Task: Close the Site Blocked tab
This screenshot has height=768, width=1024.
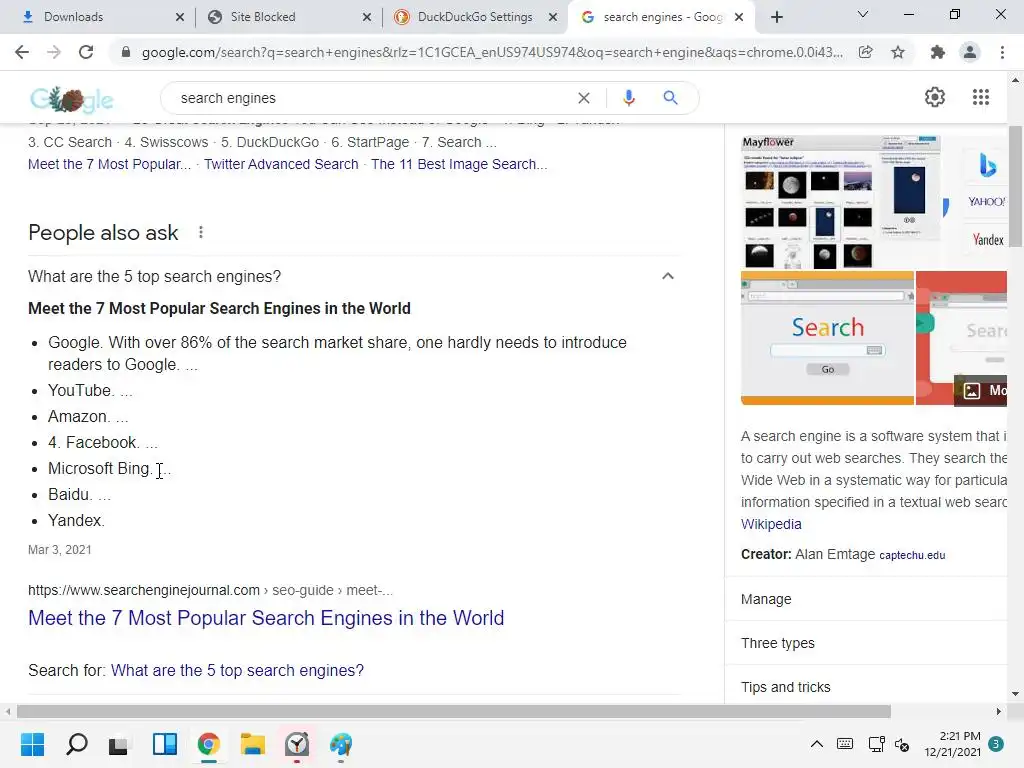Action: coord(367,17)
